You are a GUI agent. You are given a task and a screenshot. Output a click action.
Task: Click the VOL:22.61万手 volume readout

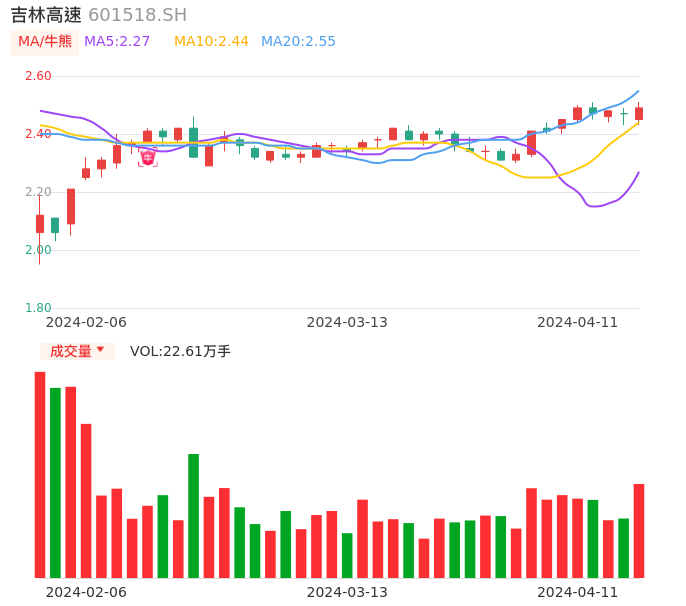[x=180, y=351]
